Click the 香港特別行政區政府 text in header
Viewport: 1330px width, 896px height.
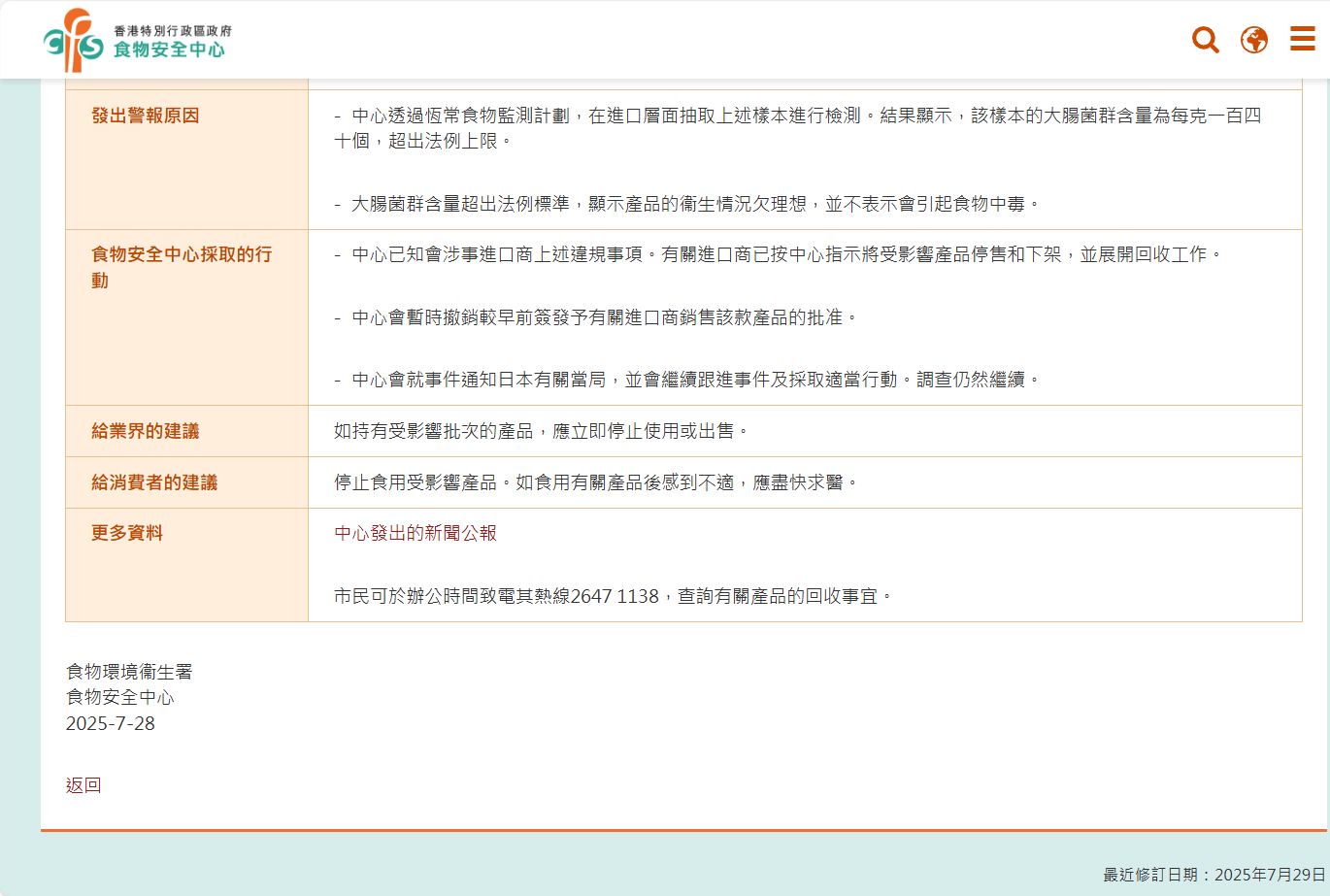pos(173,31)
